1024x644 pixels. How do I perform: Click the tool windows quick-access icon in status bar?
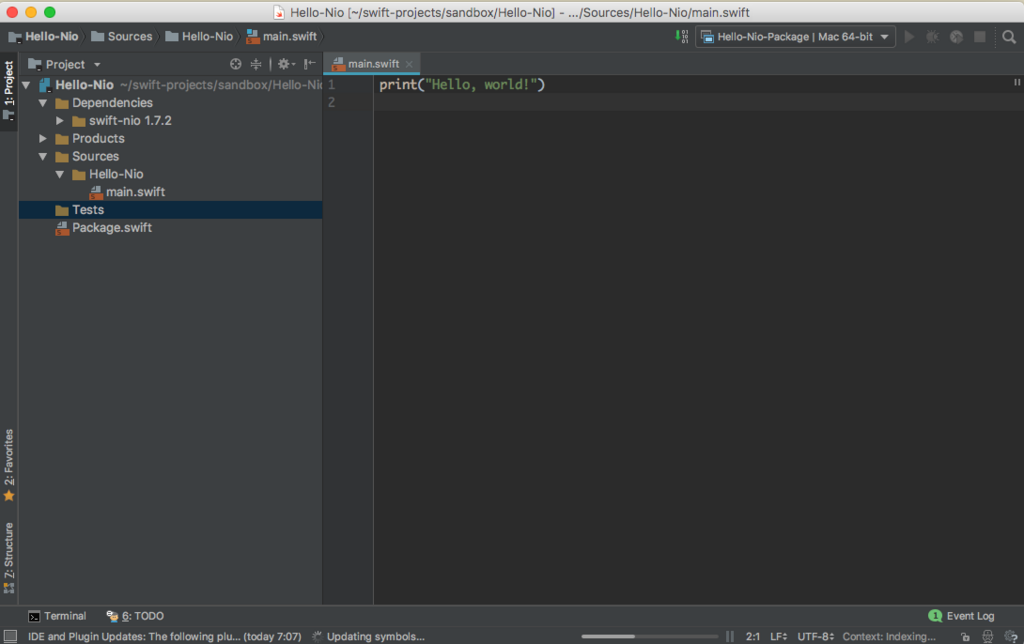[10, 636]
